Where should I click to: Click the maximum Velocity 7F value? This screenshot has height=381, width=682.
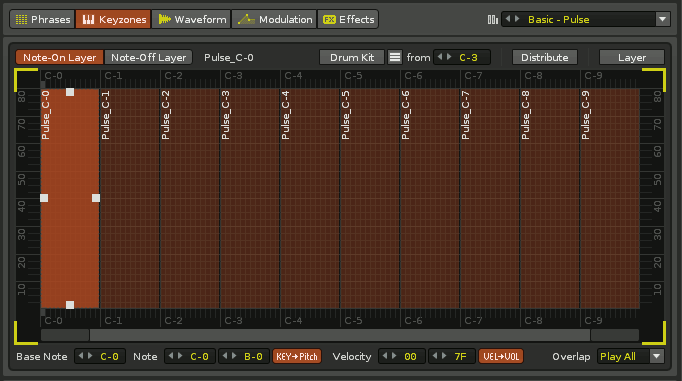(460, 357)
